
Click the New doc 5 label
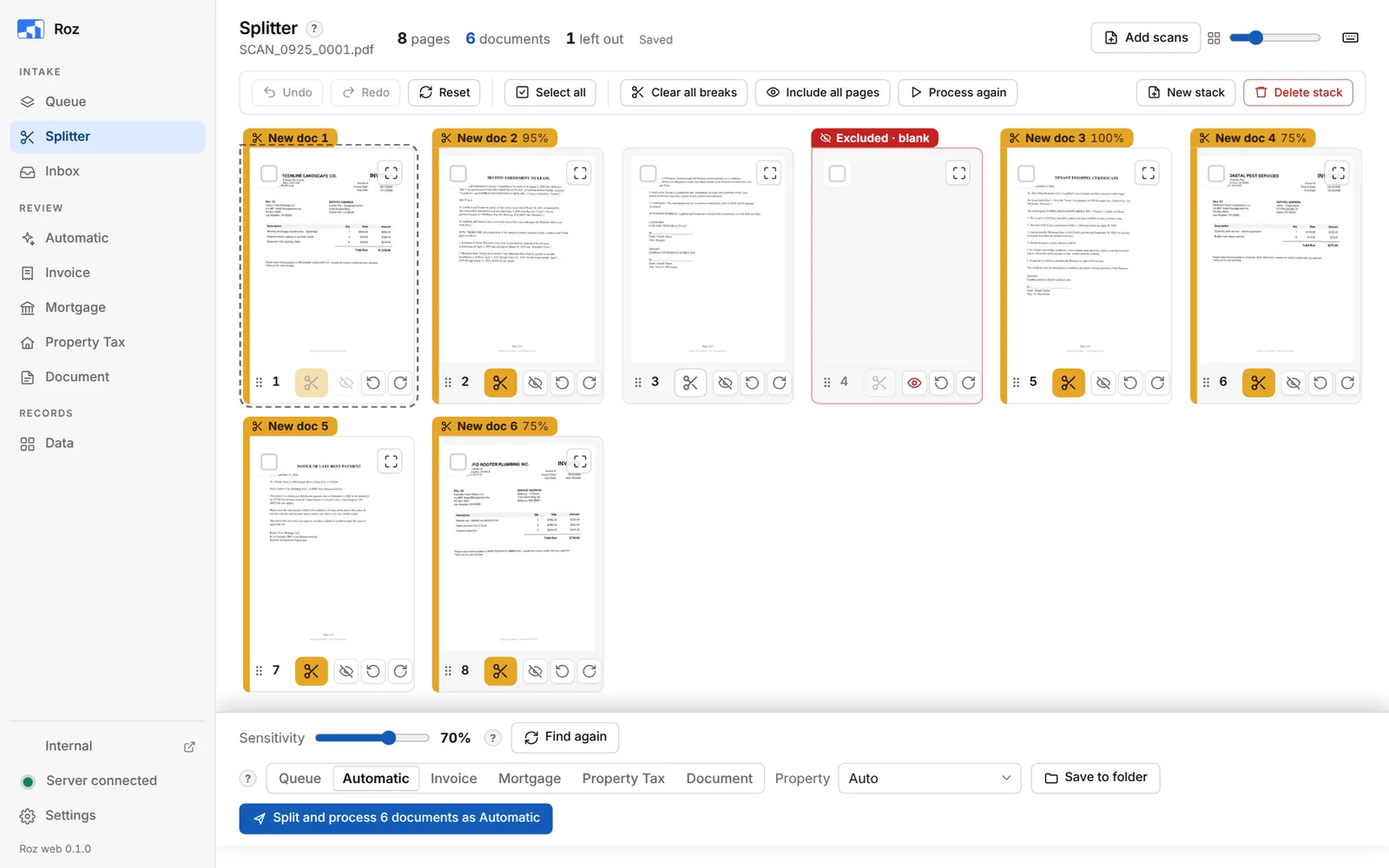pyautogui.click(x=290, y=426)
